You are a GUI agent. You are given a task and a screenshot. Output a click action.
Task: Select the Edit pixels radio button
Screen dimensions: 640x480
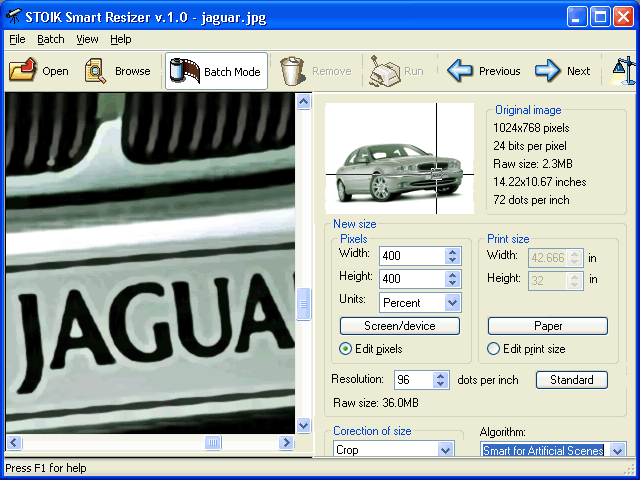pos(345,349)
